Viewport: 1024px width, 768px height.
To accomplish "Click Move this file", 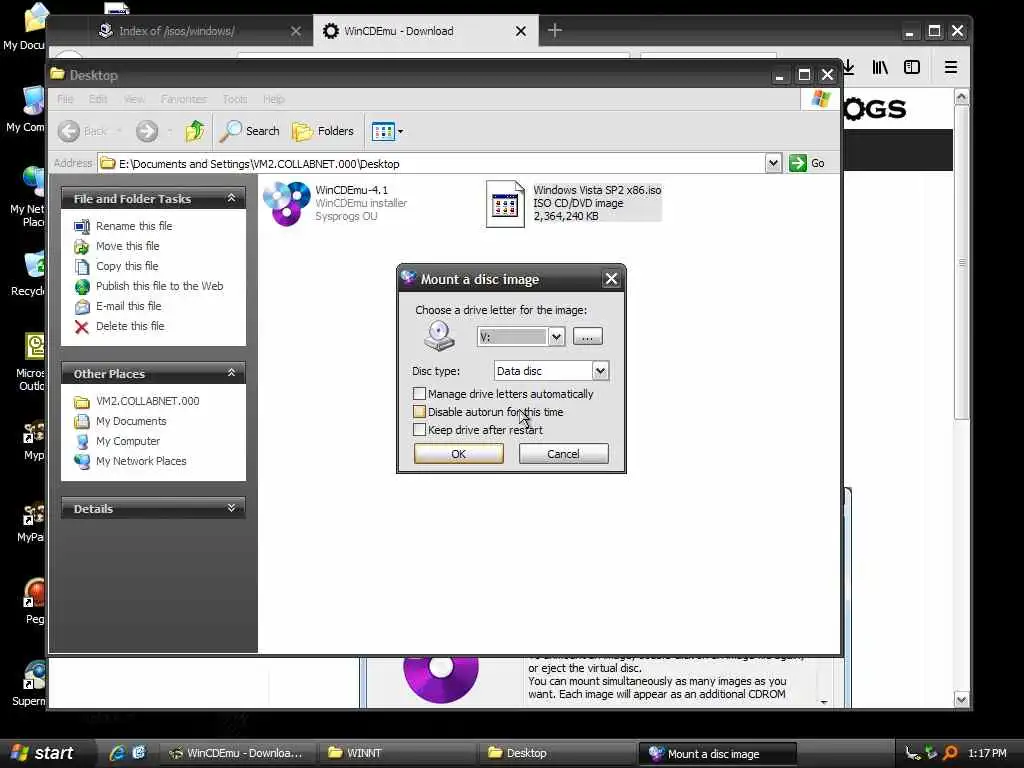I will 127,246.
